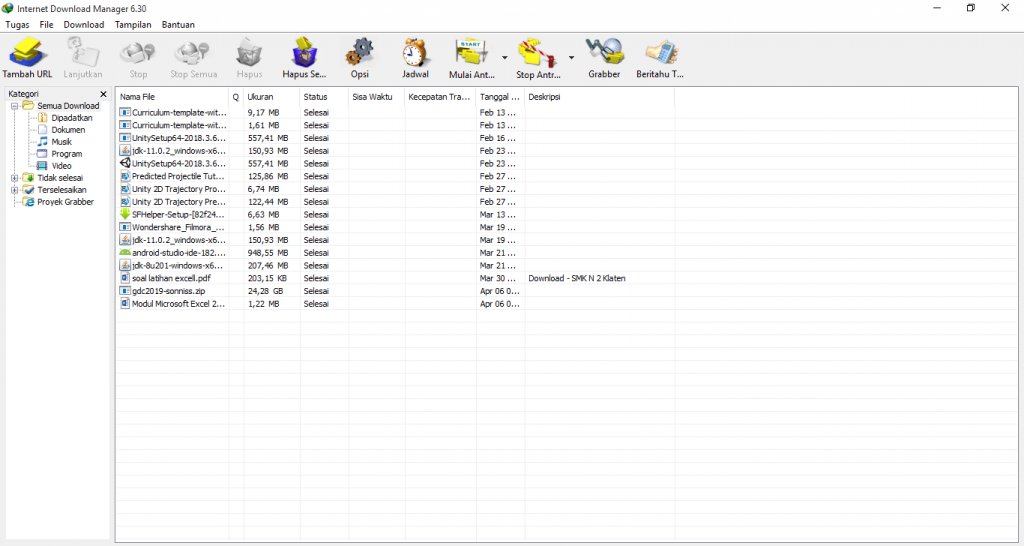
Task: Select Musik category
Action: tap(61, 142)
